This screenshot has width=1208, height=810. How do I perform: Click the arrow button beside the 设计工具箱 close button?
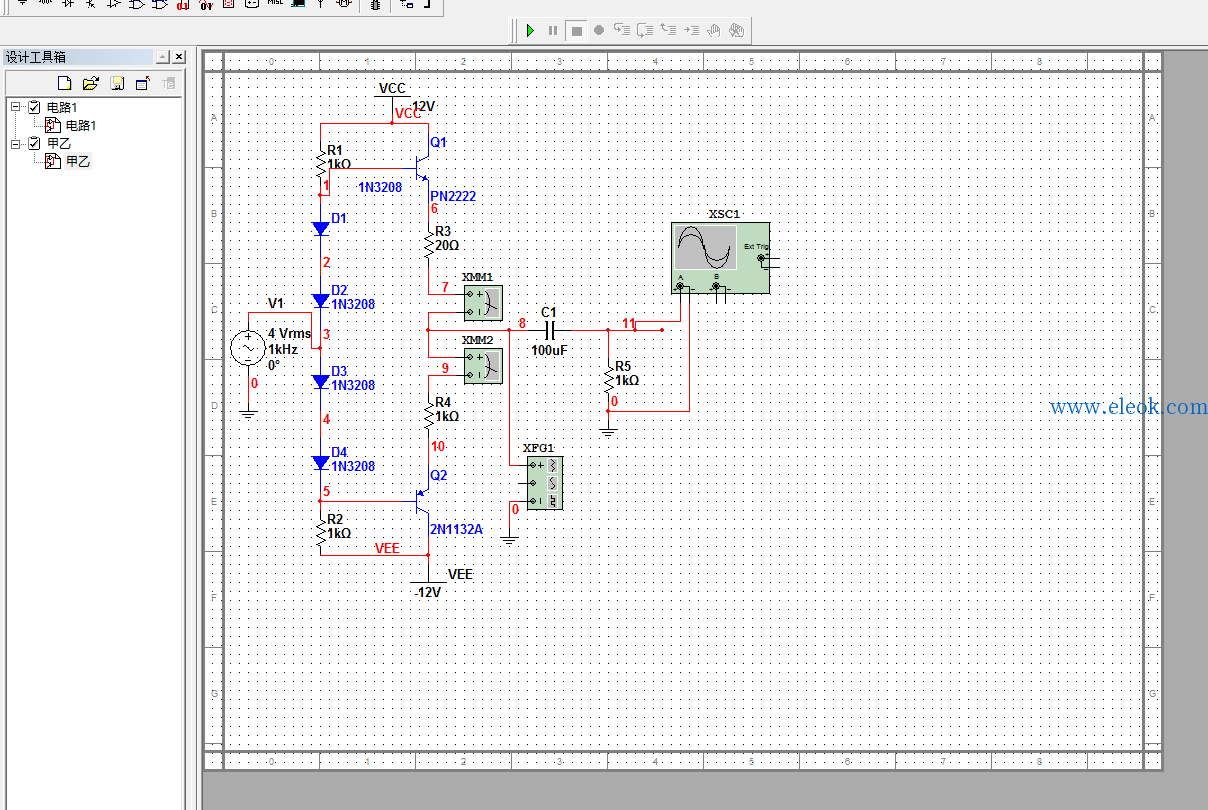(163, 57)
